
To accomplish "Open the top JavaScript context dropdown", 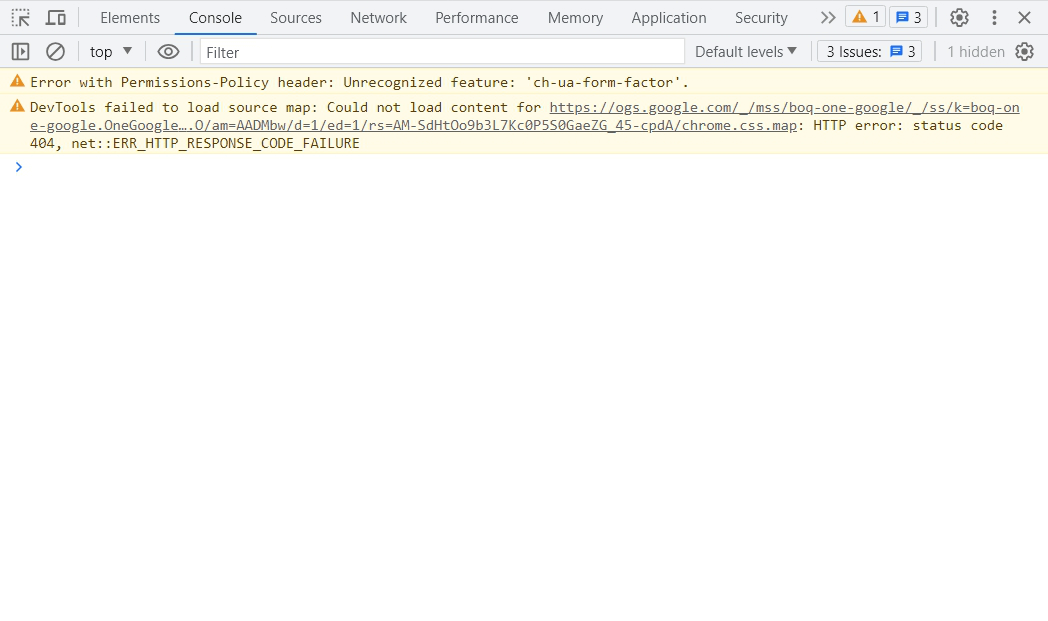I will pyautogui.click(x=111, y=51).
